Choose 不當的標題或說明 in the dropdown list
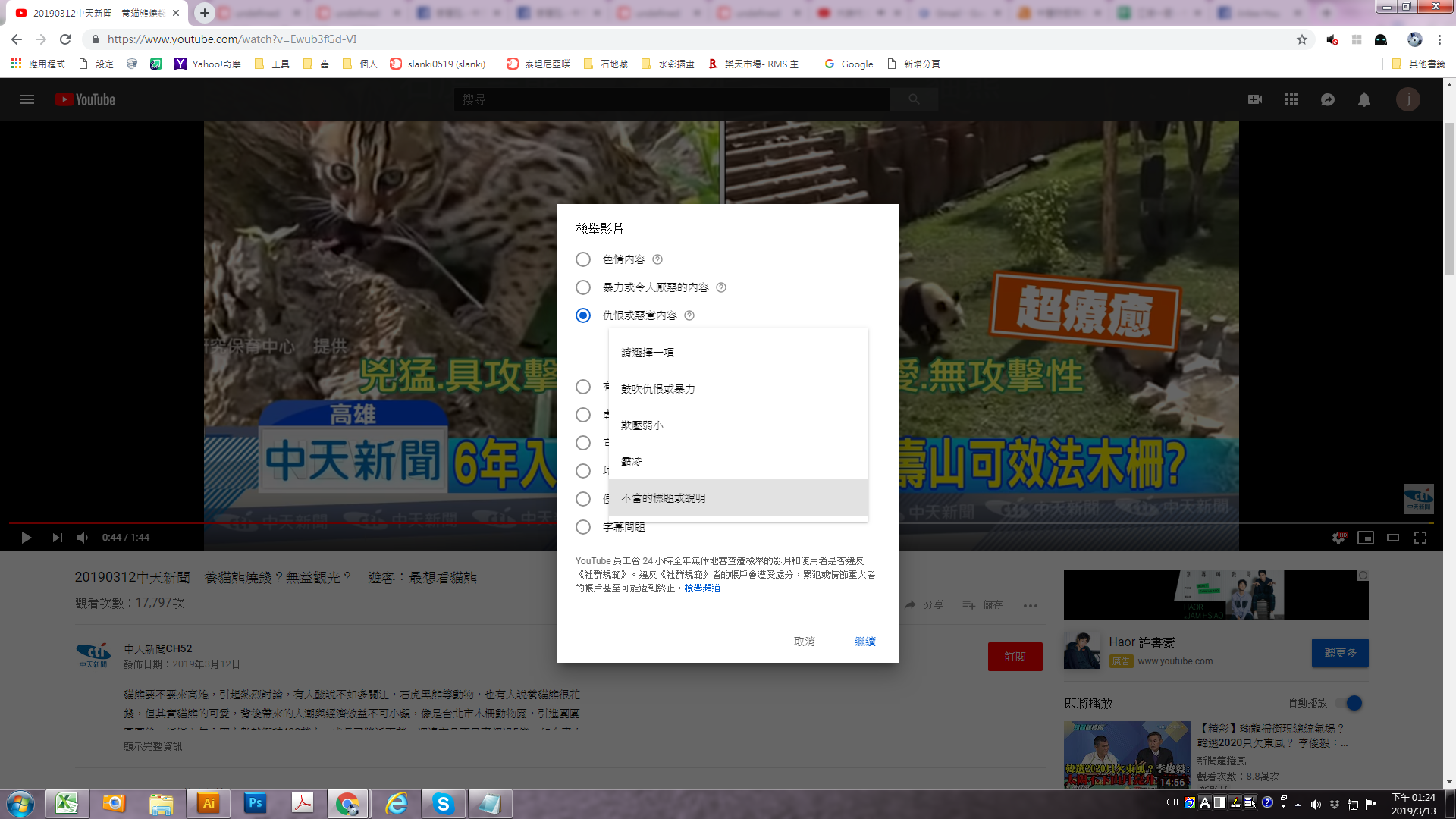This screenshot has width=1456, height=819. pos(738,498)
